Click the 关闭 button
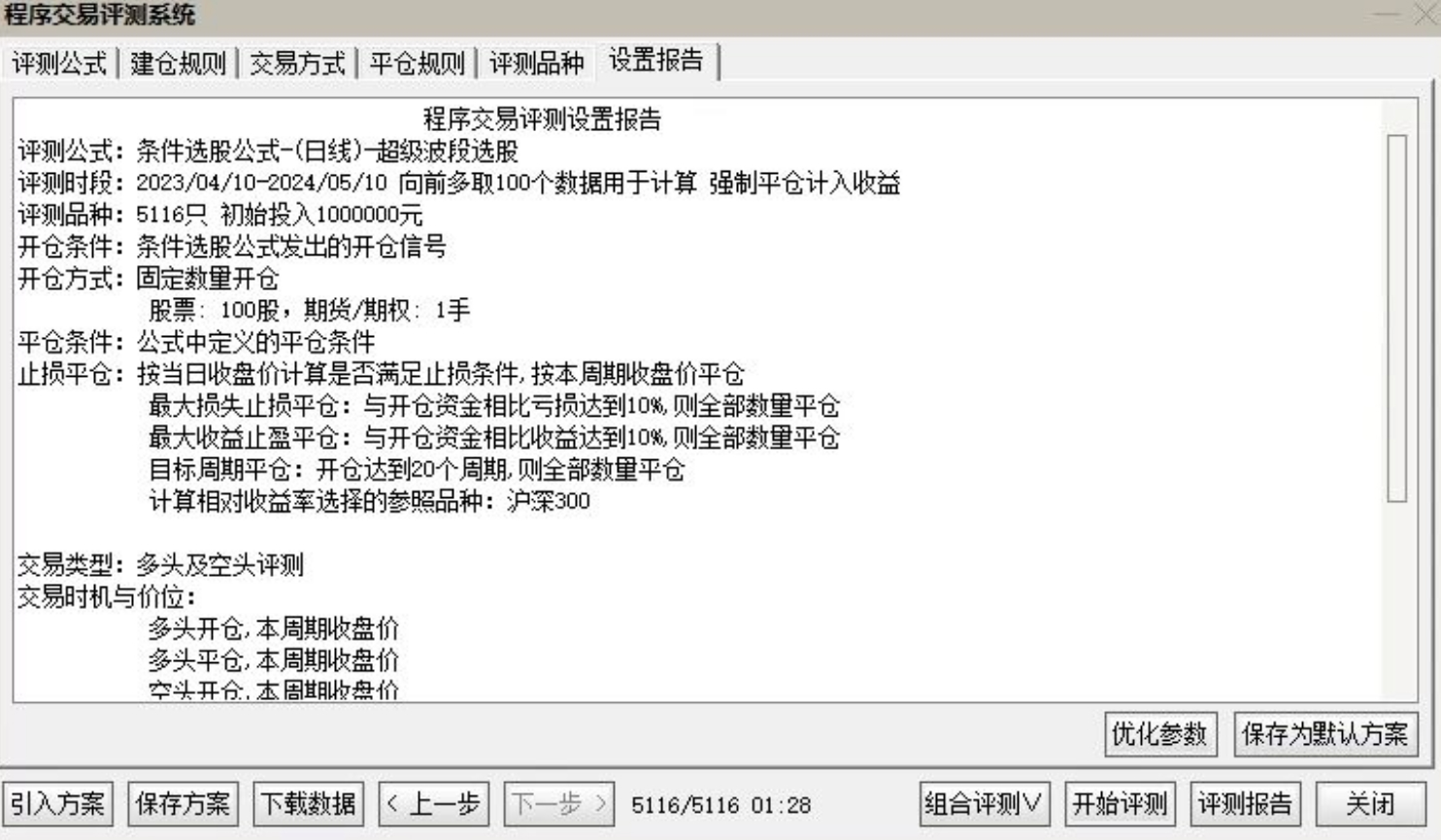The width and height of the screenshot is (1441, 840). click(x=1370, y=804)
